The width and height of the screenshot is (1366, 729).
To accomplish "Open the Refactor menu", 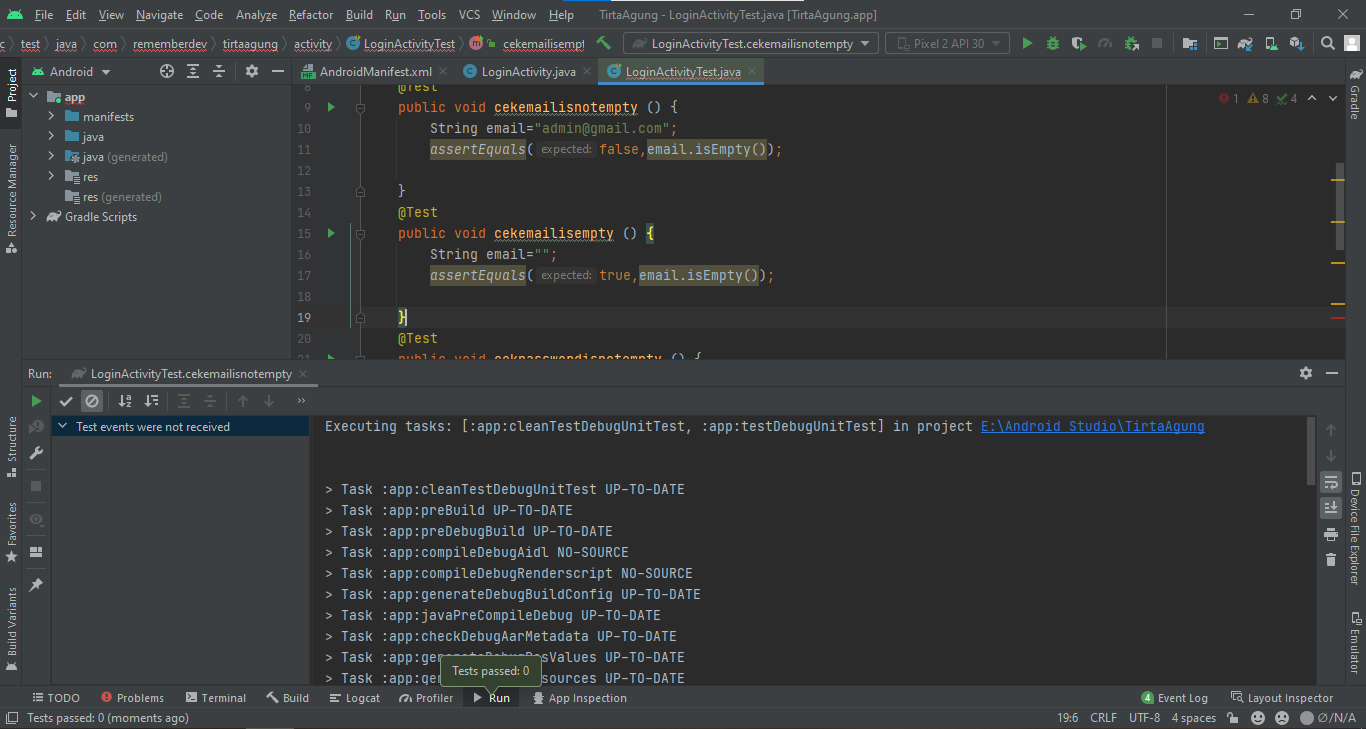I will (x=311, y=15).
